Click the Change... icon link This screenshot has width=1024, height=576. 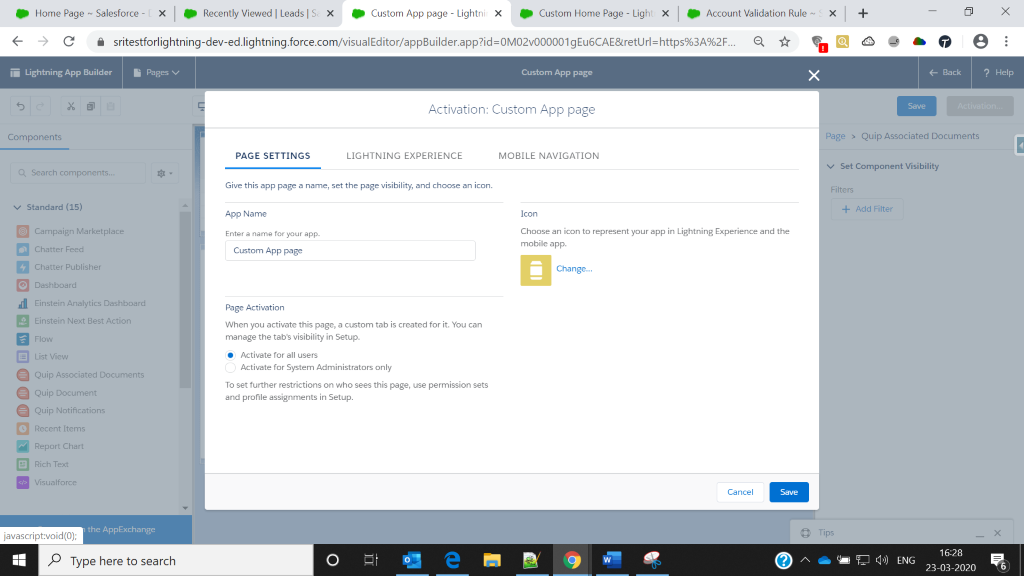(x=574, y=269)
